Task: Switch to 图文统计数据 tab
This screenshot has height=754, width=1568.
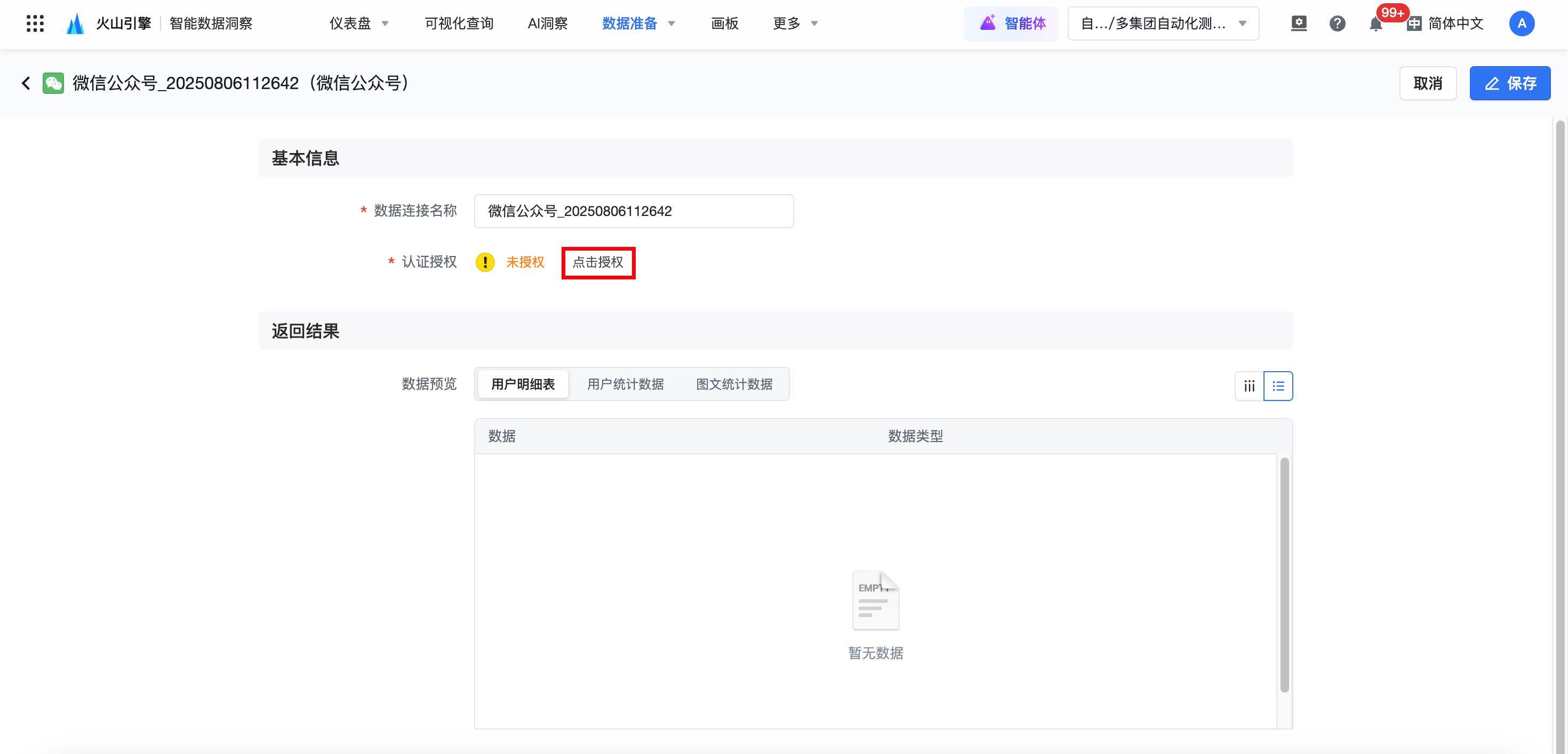Action: click(x=734, y=384)
